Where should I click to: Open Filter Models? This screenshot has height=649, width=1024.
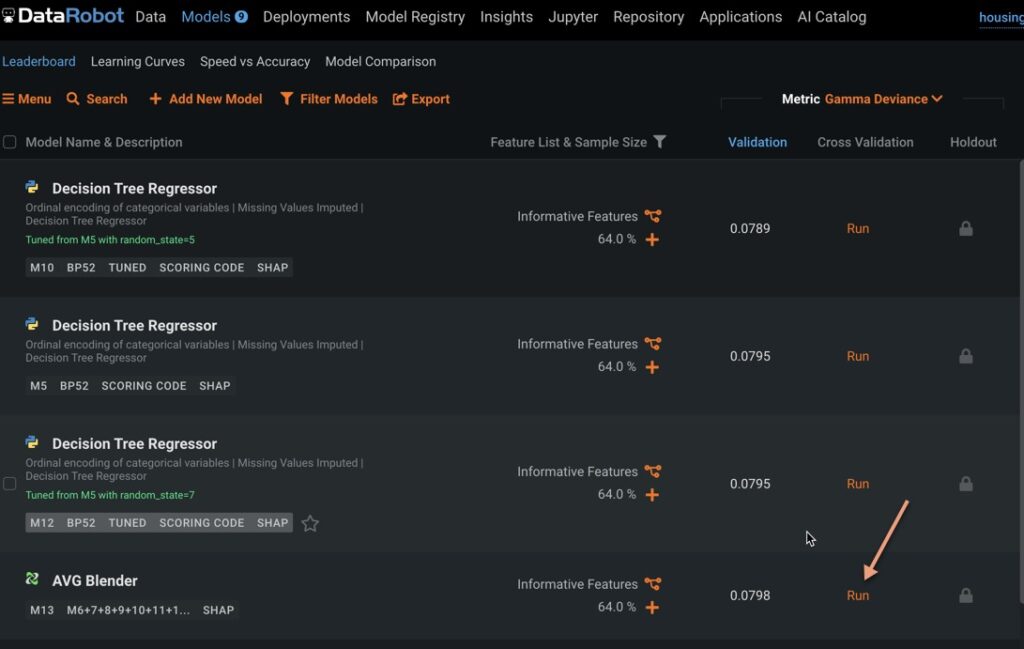328,99
